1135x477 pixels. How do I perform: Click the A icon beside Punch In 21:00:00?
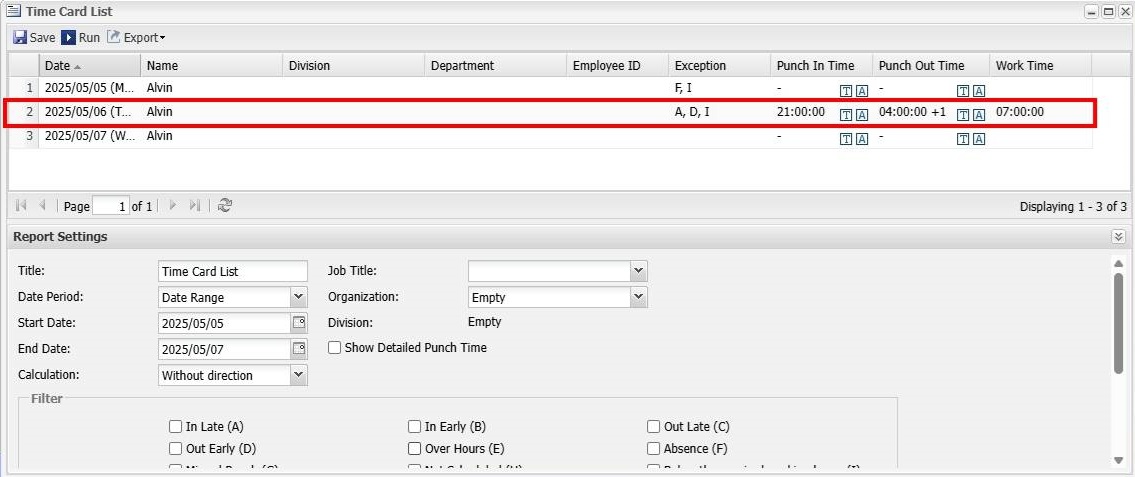point(861,114)
